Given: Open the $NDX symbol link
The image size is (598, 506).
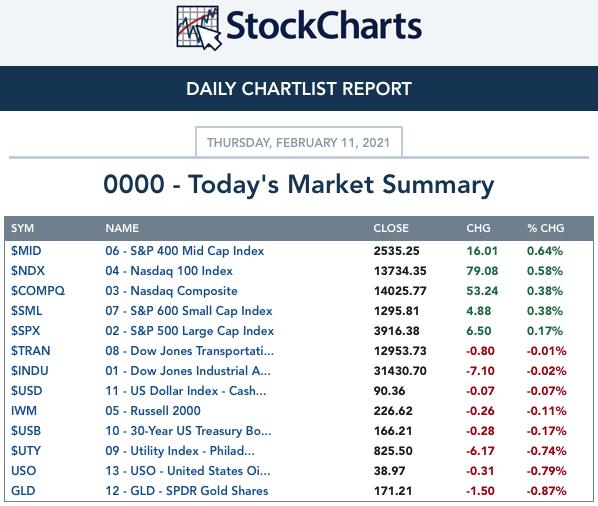Looking at the screenshot, I should click(x=27, y=271).
